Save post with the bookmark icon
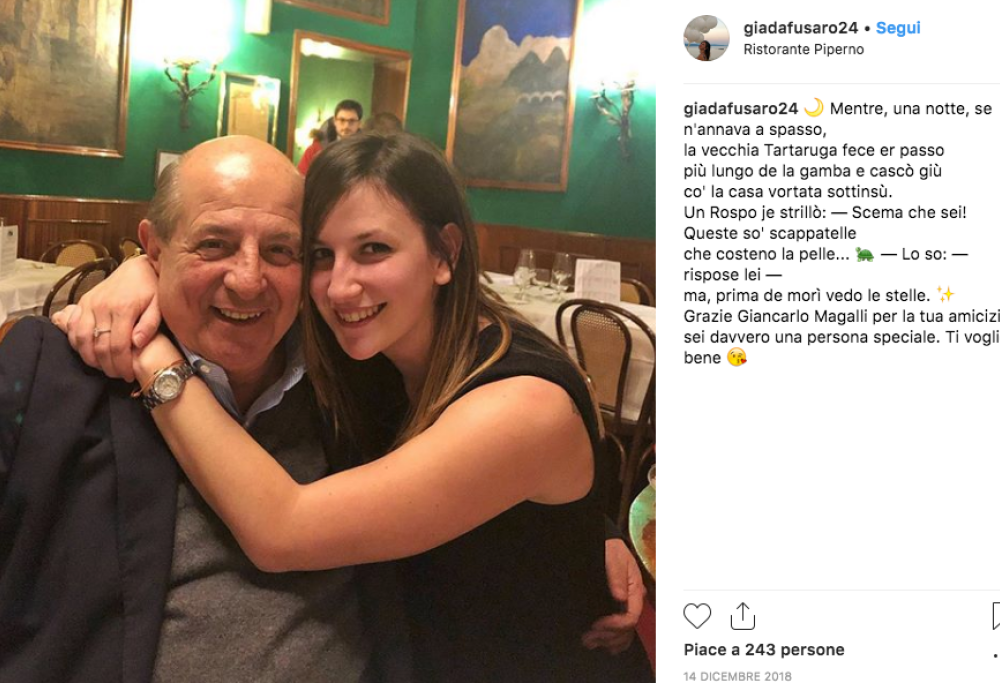Image resolution: width=1000 pixels, height=683 pixels. (x=996, y=616)
